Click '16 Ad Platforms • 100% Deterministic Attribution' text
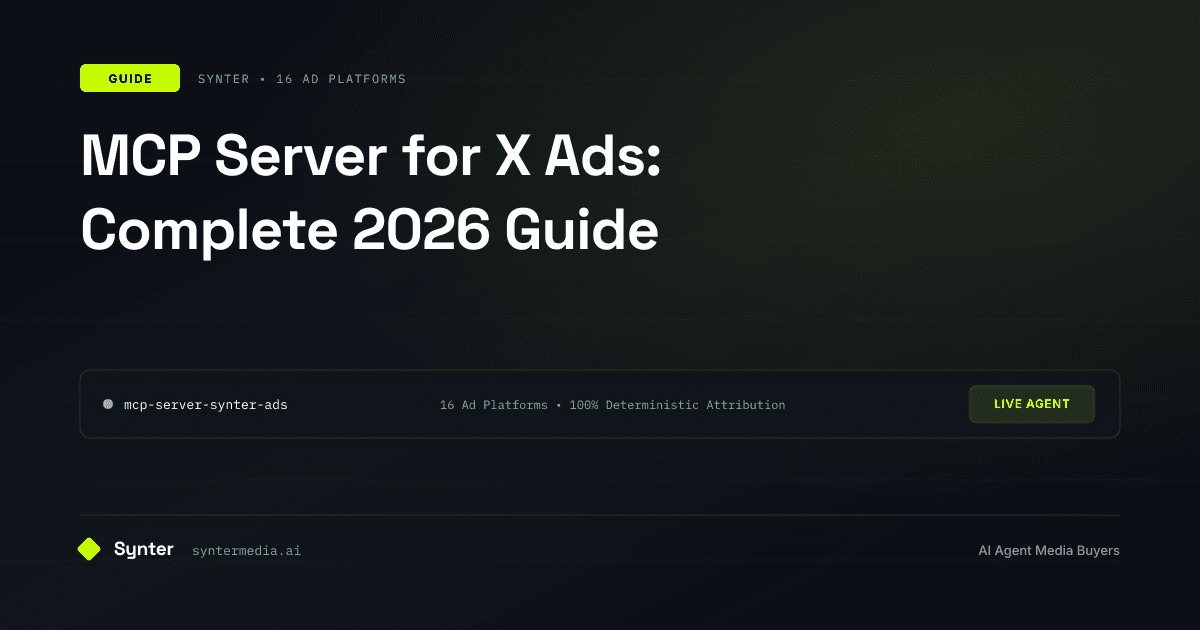This screenshot has height=630, width=1200. 612,405
